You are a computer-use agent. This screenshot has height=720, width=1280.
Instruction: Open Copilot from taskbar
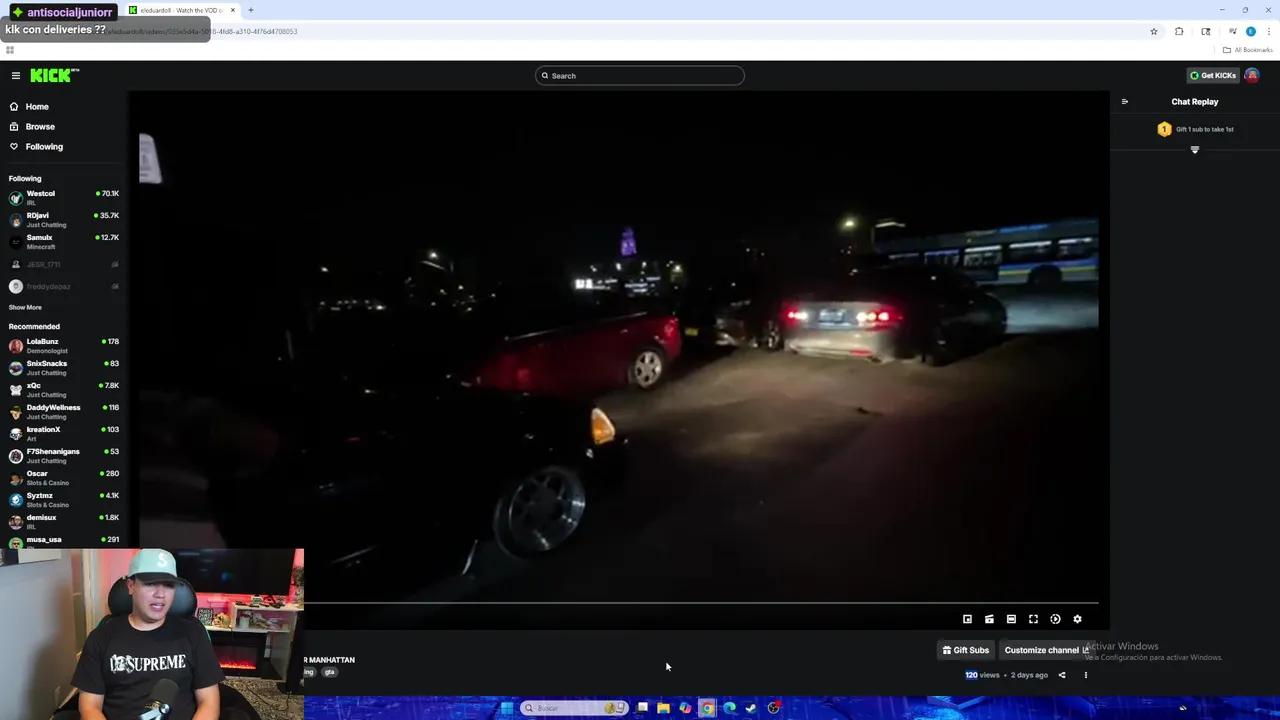coord(685,708)
